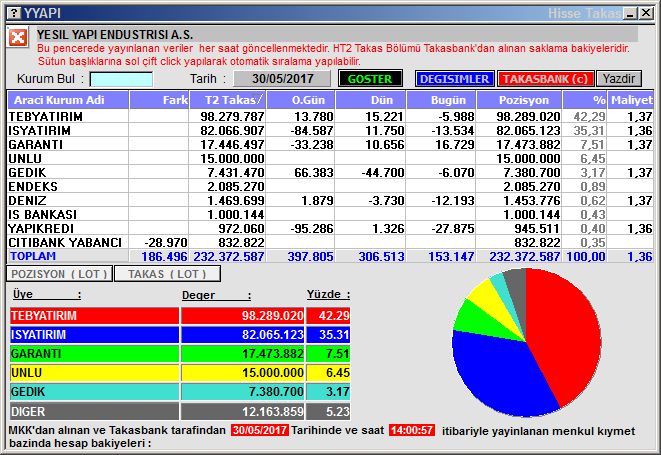661x455 pixels.
Task: Select ENDEKS row in the table
Action: (x=330, y=186)
